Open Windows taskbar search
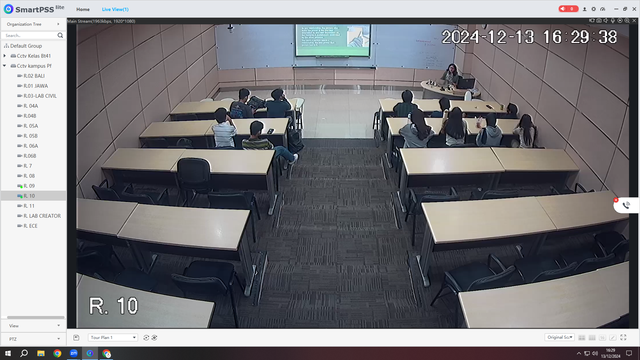The width and height of the screenshot is (640, 360). (x=24, y=353)
